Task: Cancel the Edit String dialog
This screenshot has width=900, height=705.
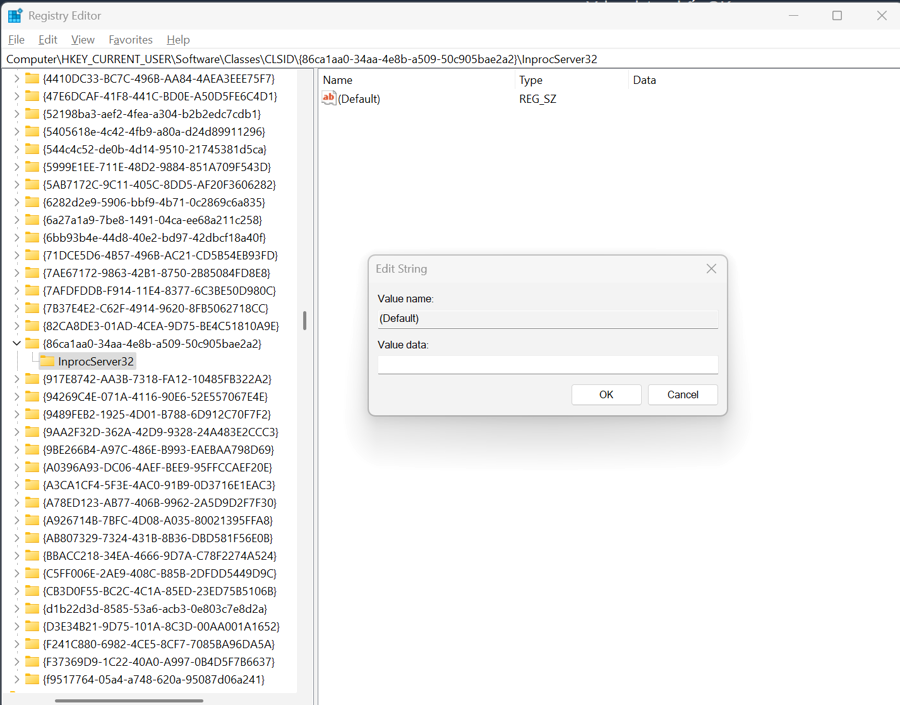Action: click(682, 394)
